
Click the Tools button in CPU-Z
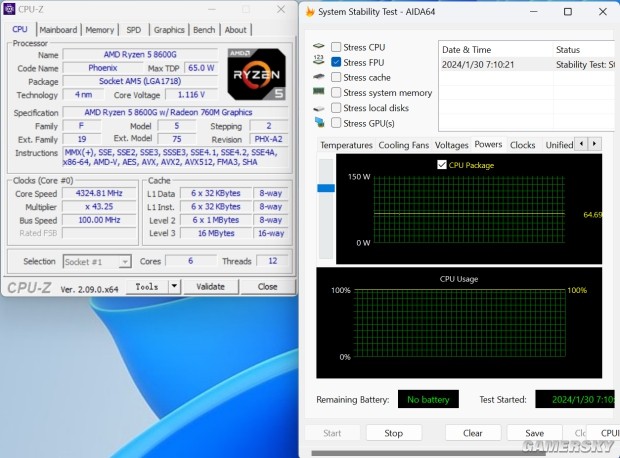tap(147, 286)
